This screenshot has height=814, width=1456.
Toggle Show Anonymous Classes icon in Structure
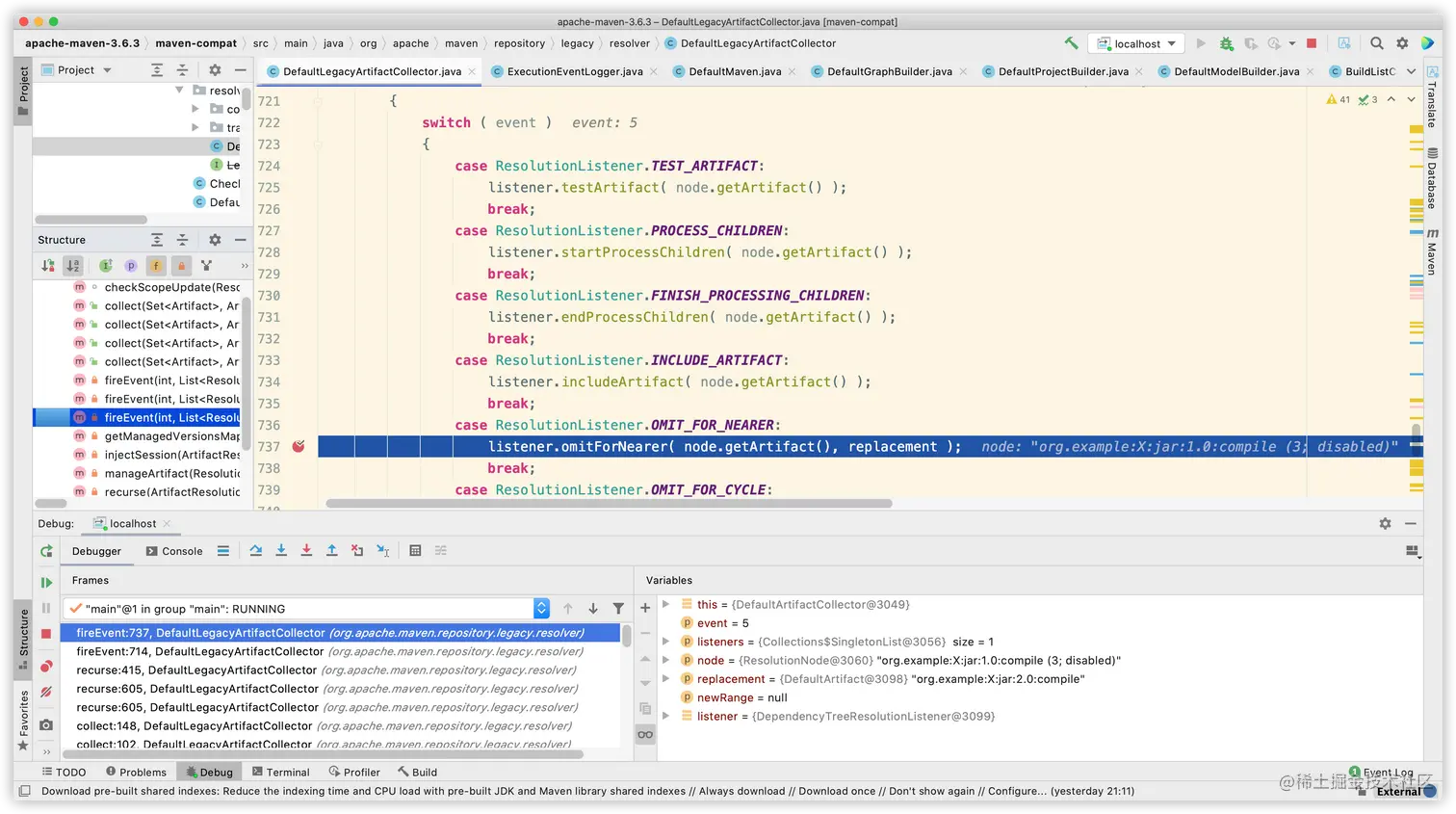click(206, 266)
